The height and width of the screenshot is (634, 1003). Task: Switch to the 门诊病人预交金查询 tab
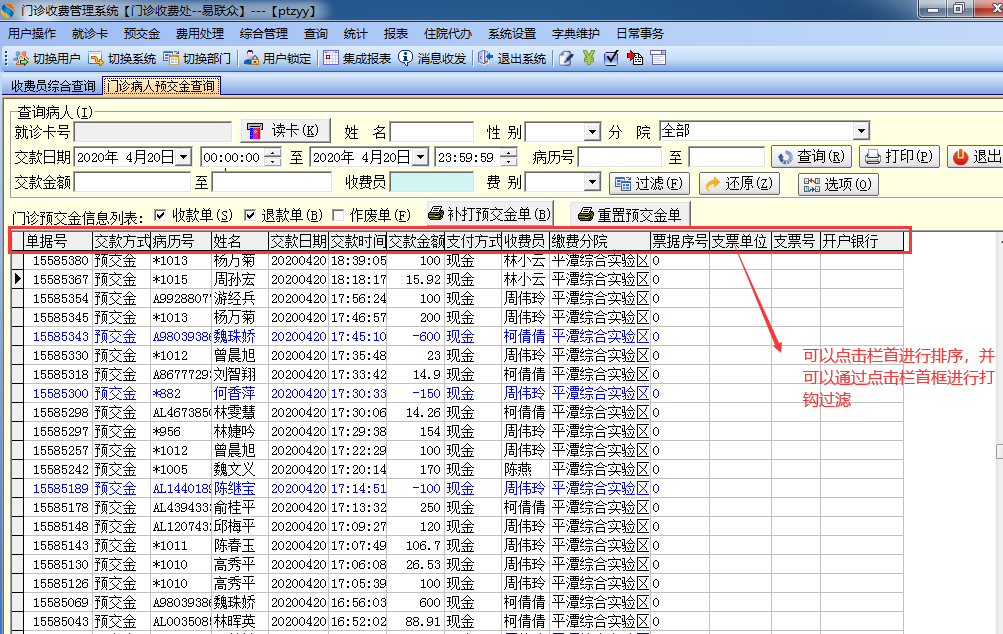161,86
